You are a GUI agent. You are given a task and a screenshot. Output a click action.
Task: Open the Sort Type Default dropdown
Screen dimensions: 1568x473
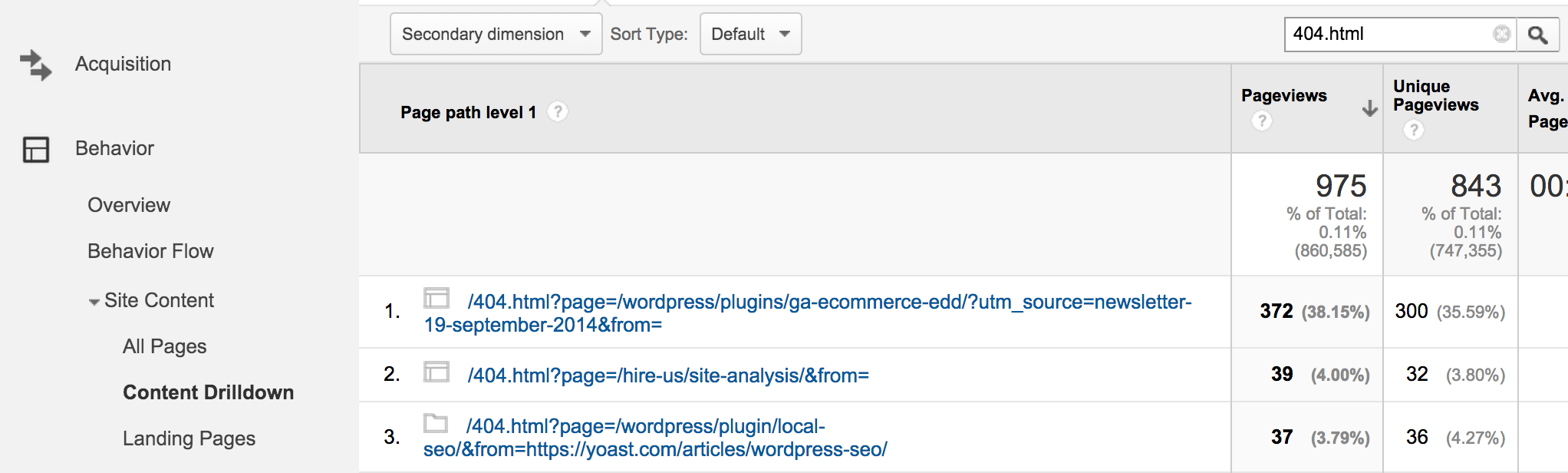point(750,35)
